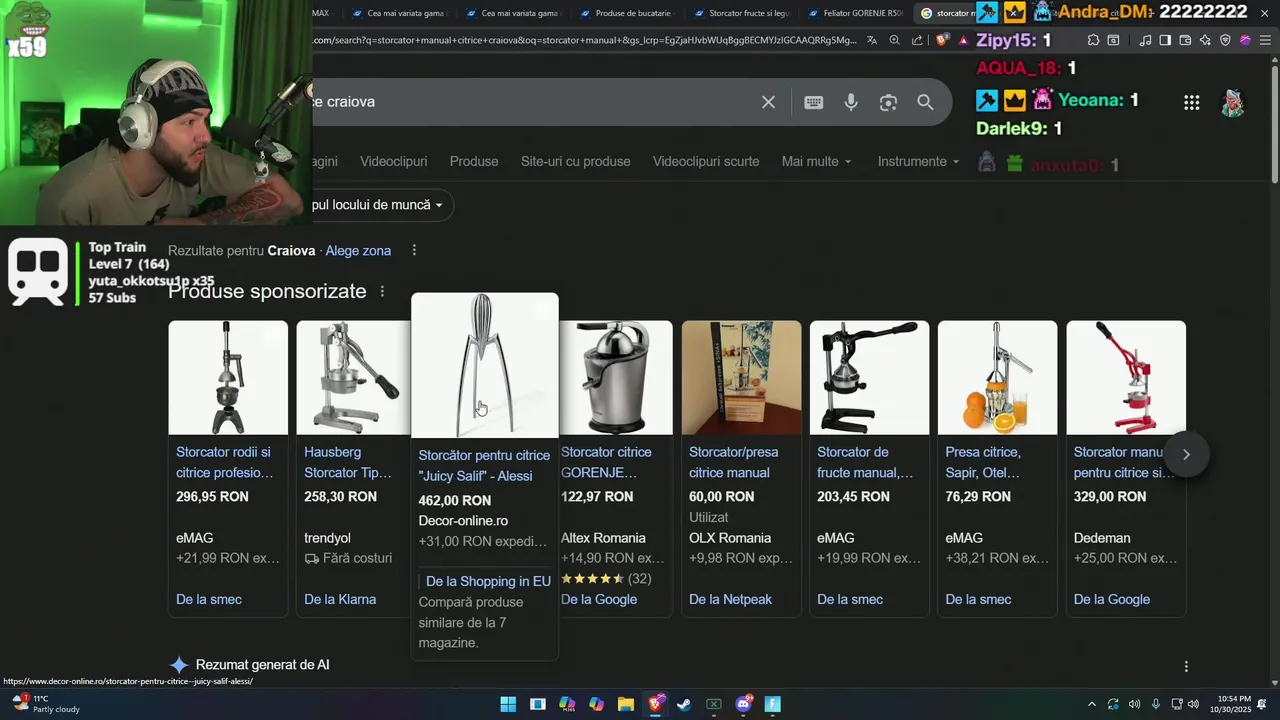Open Storcator citrice GORENJE product link
The width and height of the screenshot is (1280, 720).
click(606, 462)
